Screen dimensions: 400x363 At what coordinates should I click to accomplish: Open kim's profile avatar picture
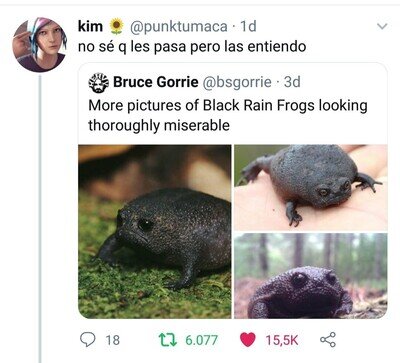(x=39, y=45)
